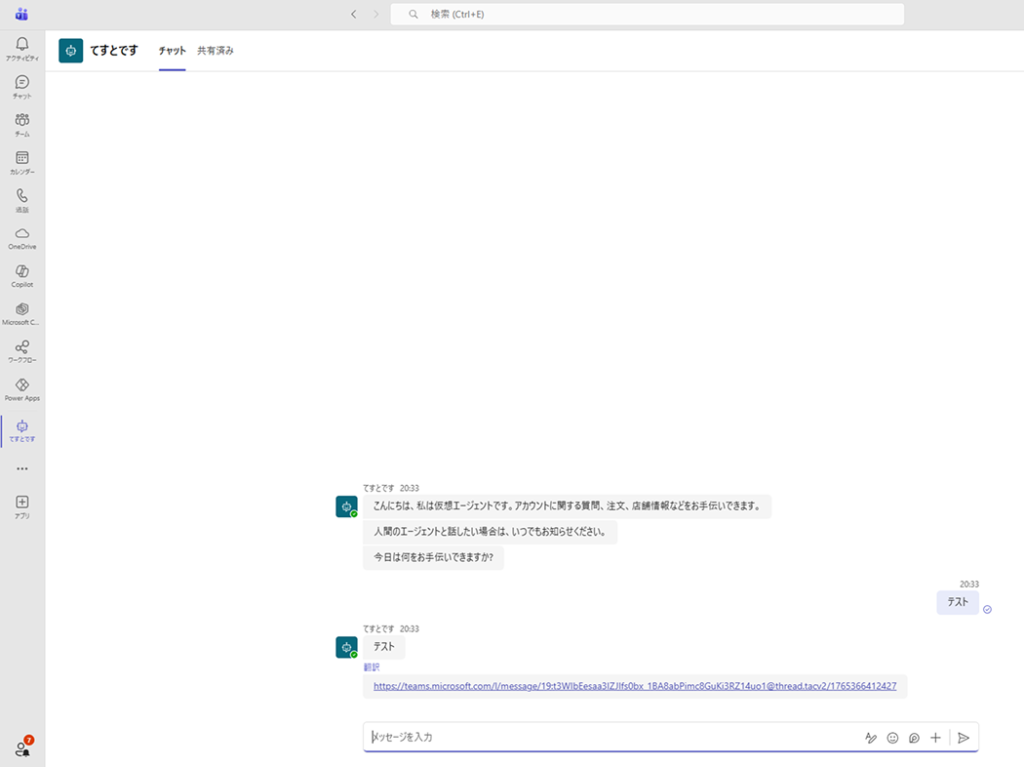Launch Copilot from the sidebar

pyautogui.click(x=21, y=272)
